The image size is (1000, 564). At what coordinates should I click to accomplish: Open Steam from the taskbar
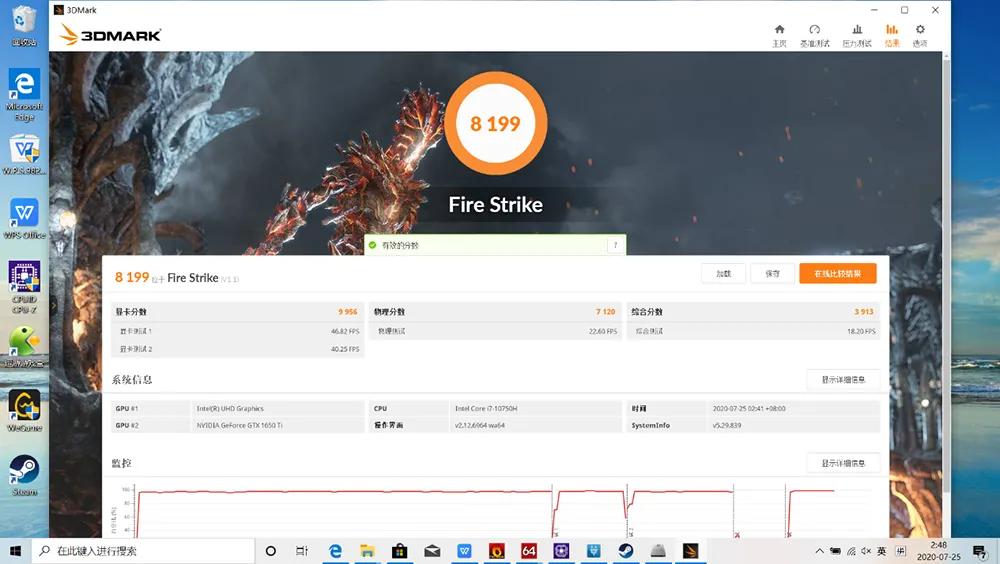[626, 551]
